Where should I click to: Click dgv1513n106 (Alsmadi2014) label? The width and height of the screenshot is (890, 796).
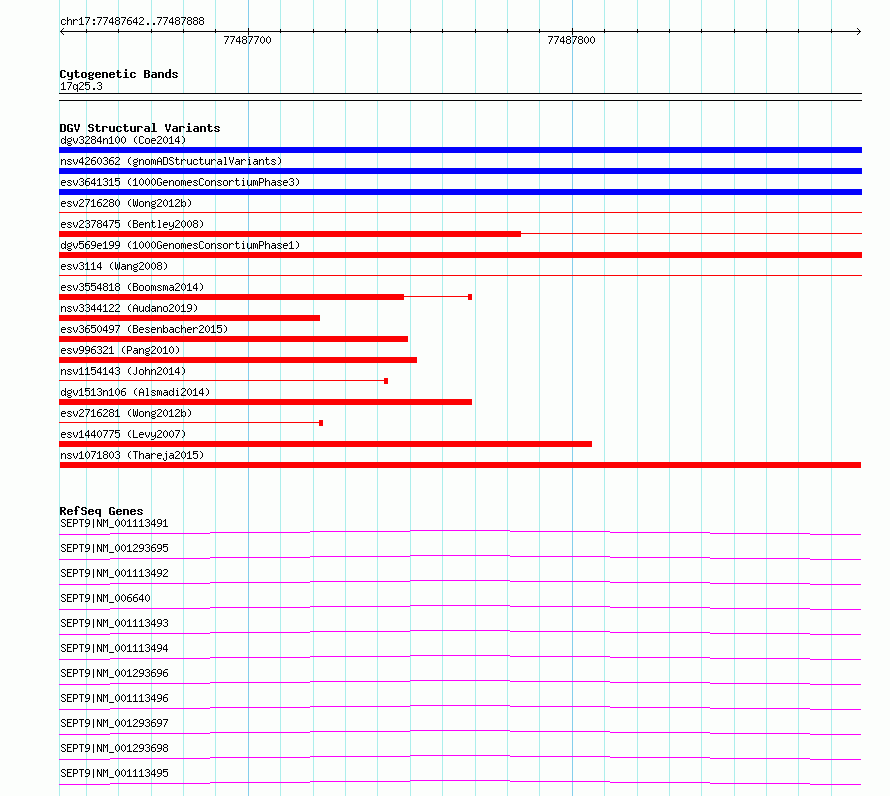click(135, 392)
